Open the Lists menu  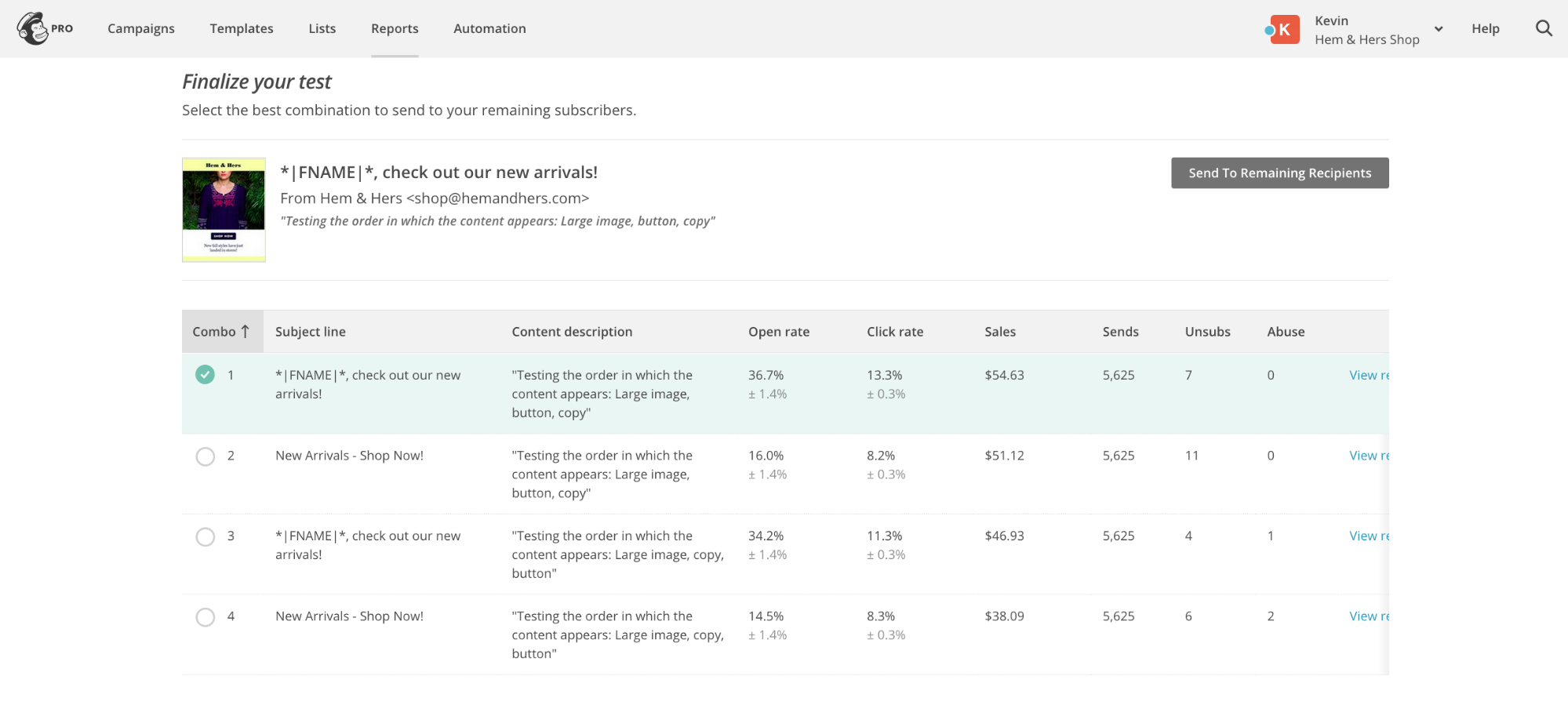pos(322,28)
